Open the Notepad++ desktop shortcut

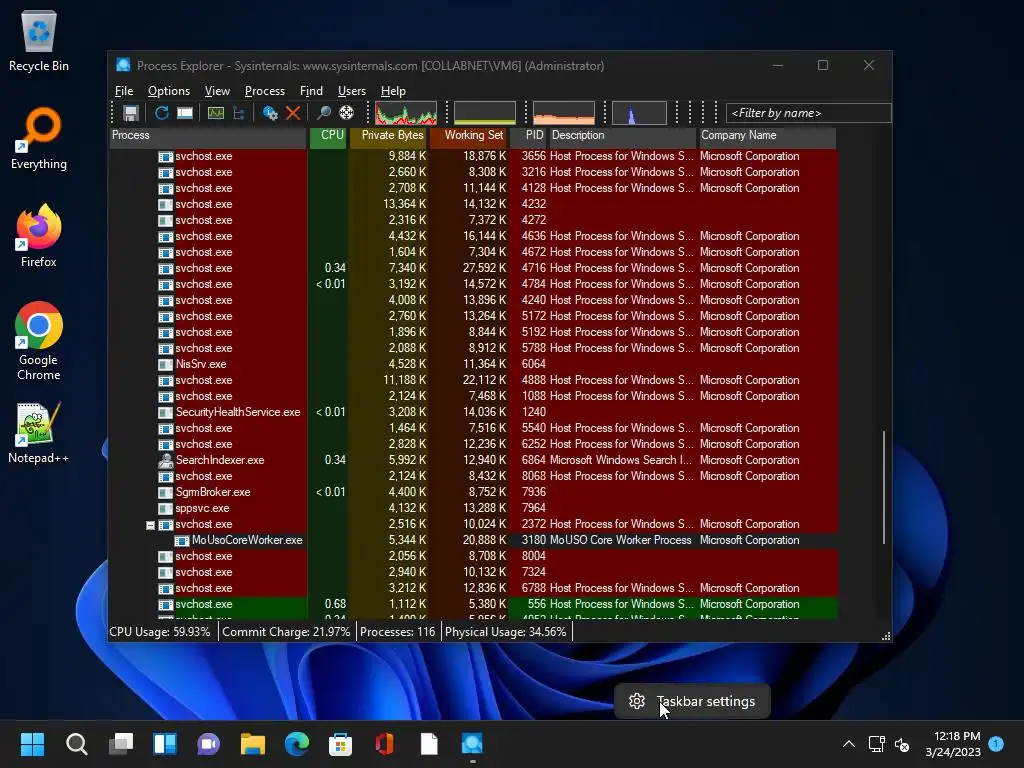coord(39,434)
